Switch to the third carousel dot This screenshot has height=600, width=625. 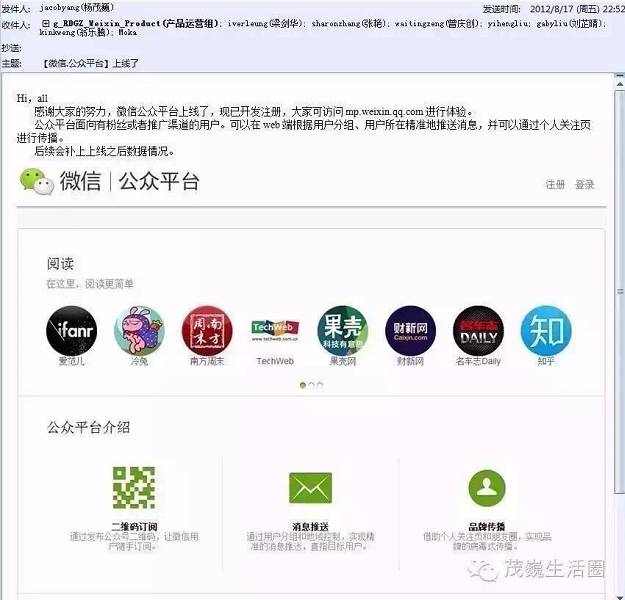(320, 385)
